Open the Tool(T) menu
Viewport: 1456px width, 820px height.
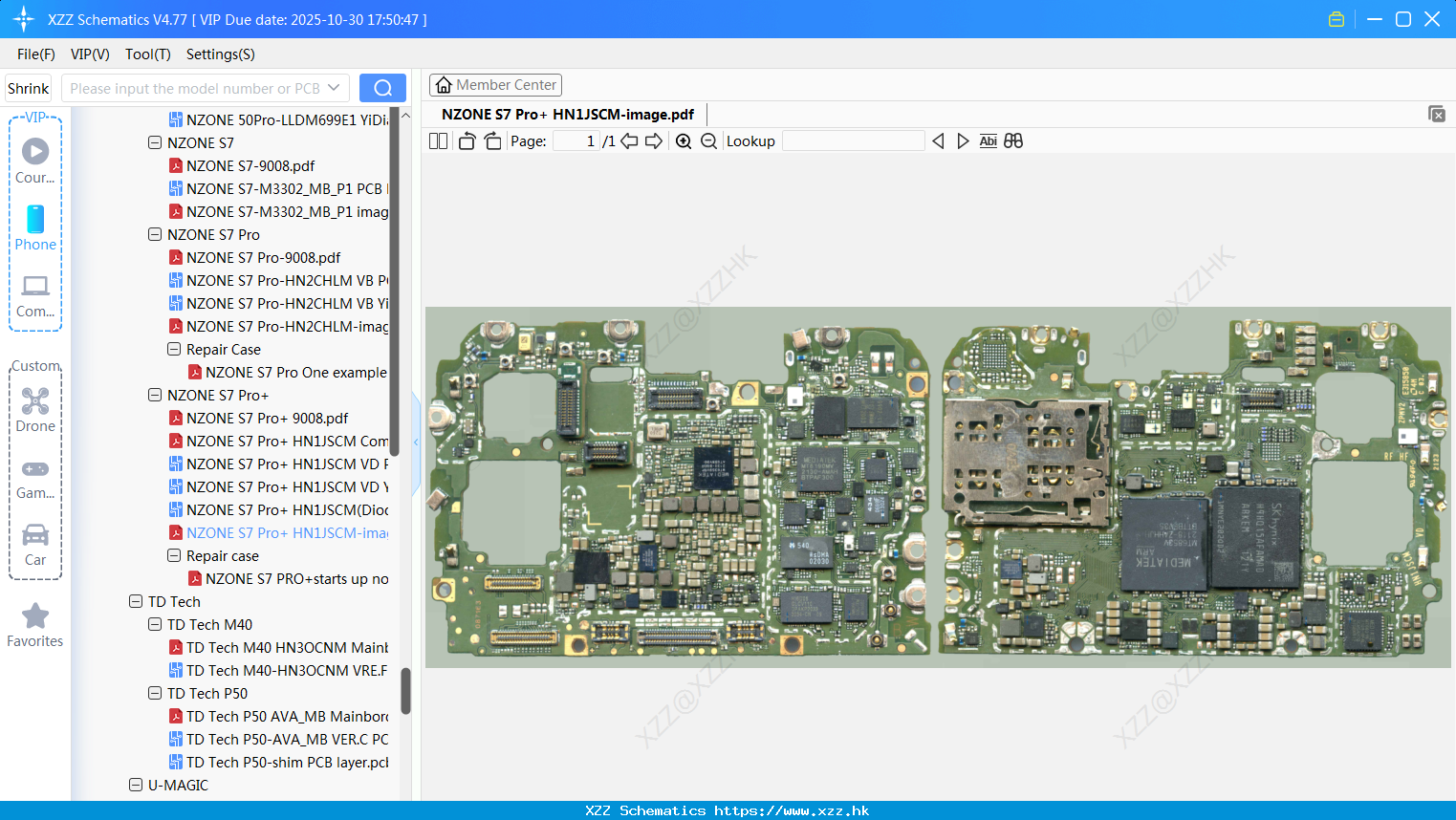click(148, 54)
